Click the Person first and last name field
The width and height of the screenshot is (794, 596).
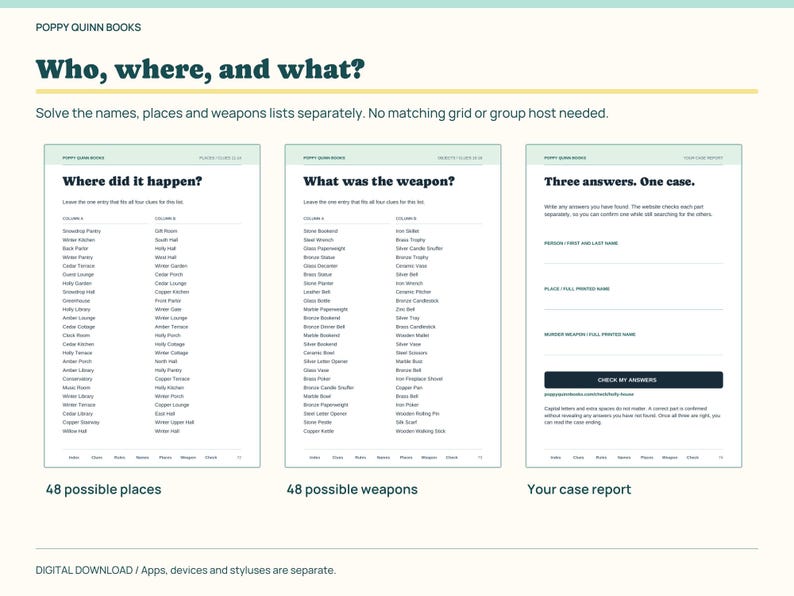633,255
